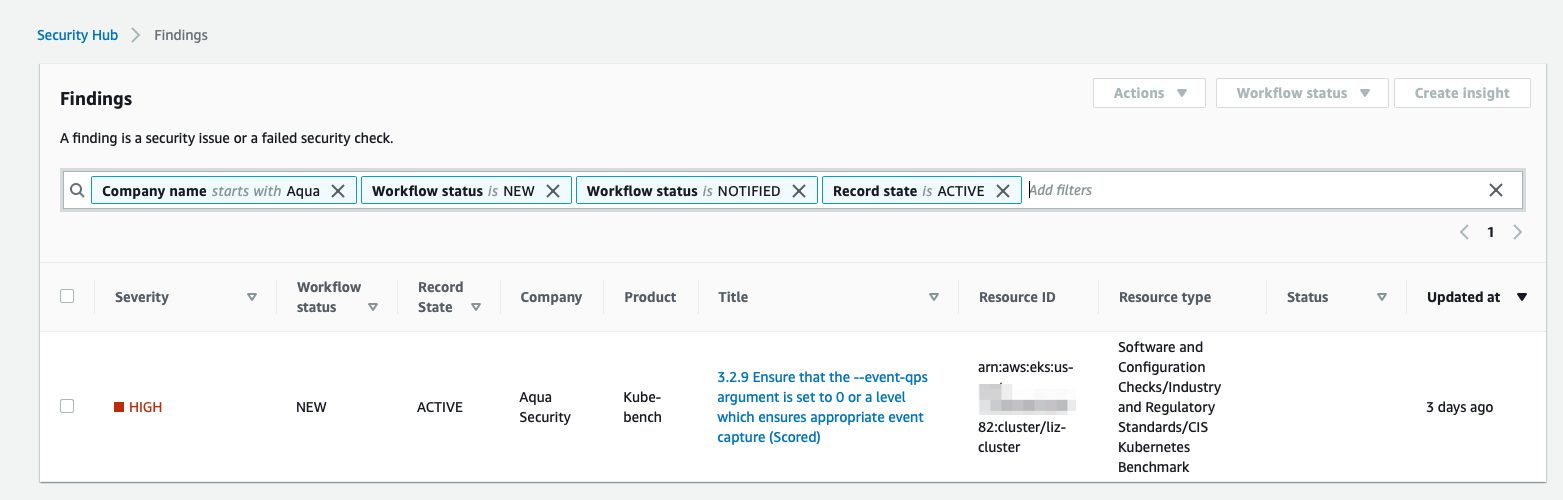
Task: Open the 3.2.9 event-qps finding title
Action: pos(821,407)
